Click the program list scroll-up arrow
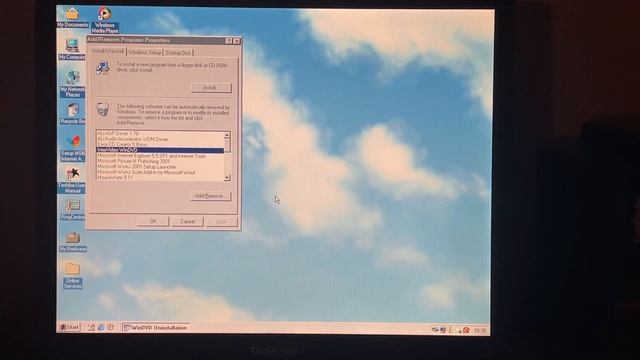Screen dimensions: 640x360 pos(227,135)
